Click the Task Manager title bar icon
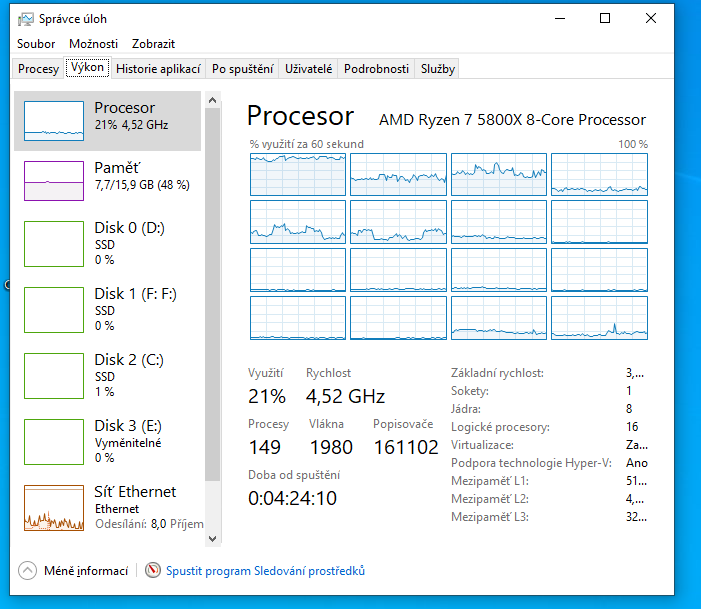Image resolution: width=701 pixels, height=609 pixels. click(x=26, y=19)
